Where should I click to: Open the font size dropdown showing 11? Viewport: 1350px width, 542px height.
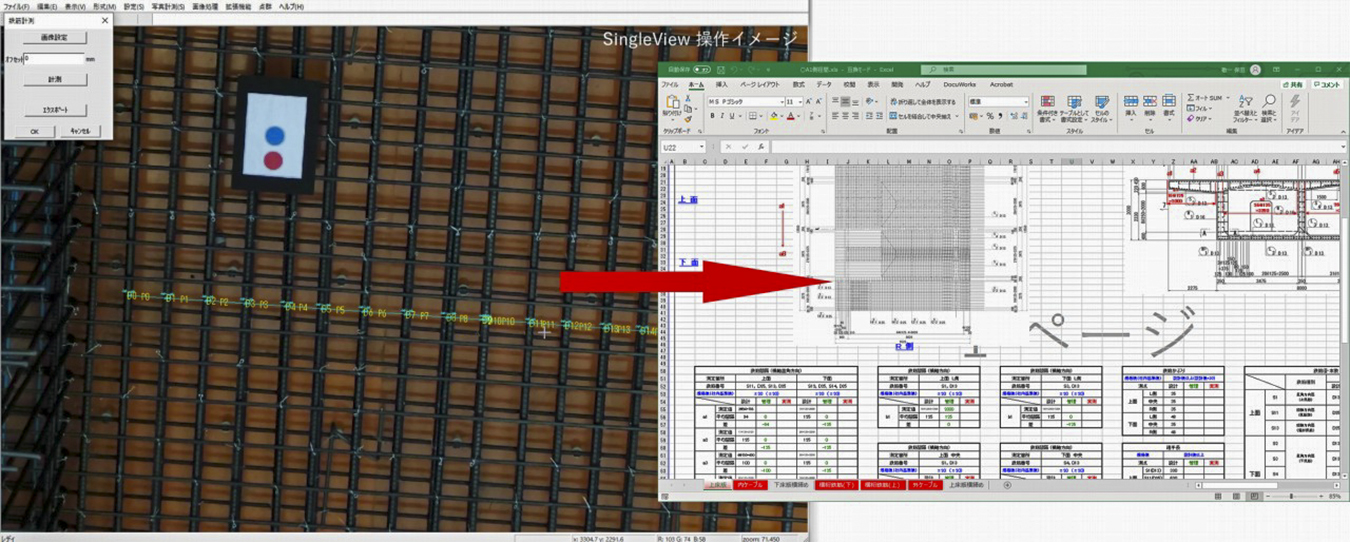pyautogui.click(x=801, y=102)
